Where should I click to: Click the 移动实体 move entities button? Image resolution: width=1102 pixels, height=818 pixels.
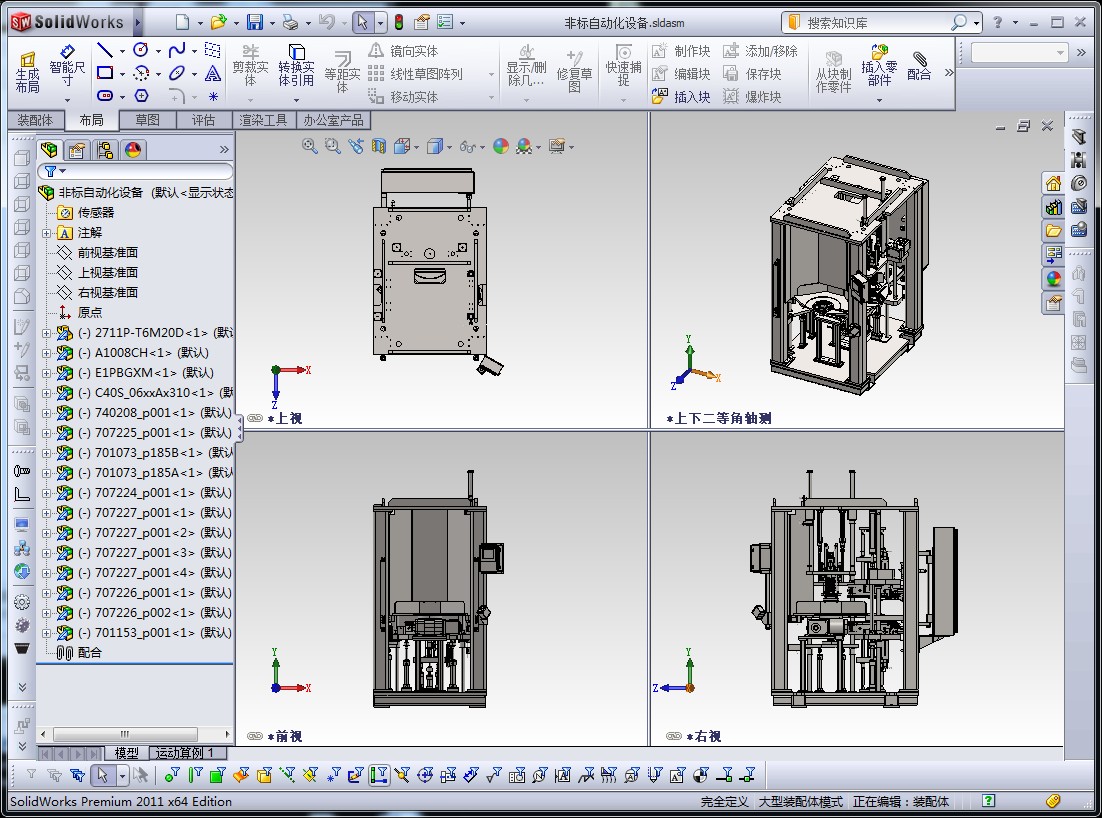[x=403, y=96]
